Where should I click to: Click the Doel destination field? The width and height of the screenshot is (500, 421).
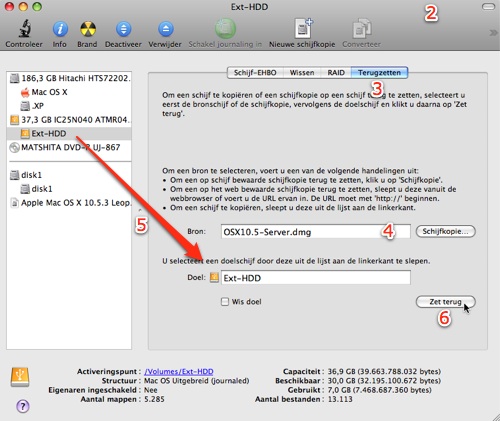[316, 278]
